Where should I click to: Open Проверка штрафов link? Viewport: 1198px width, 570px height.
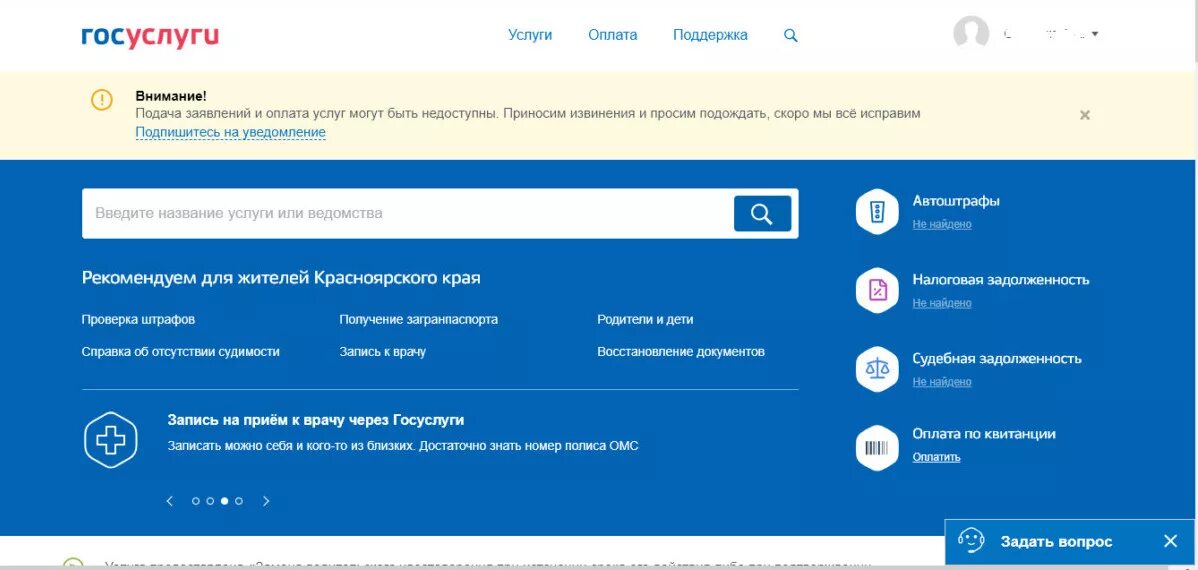[138, 319]
